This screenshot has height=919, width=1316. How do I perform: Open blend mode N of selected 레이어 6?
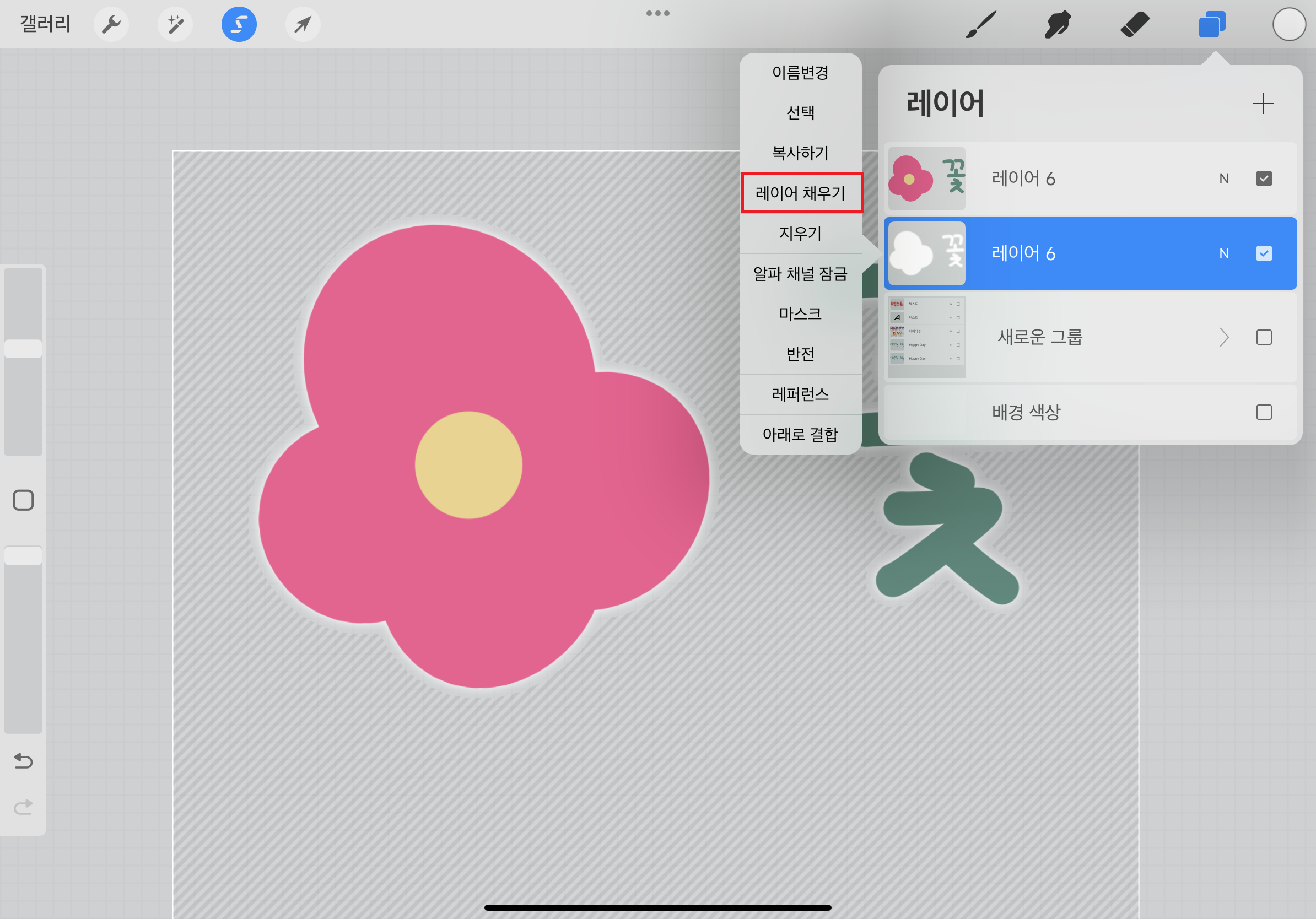[1224, 253]
